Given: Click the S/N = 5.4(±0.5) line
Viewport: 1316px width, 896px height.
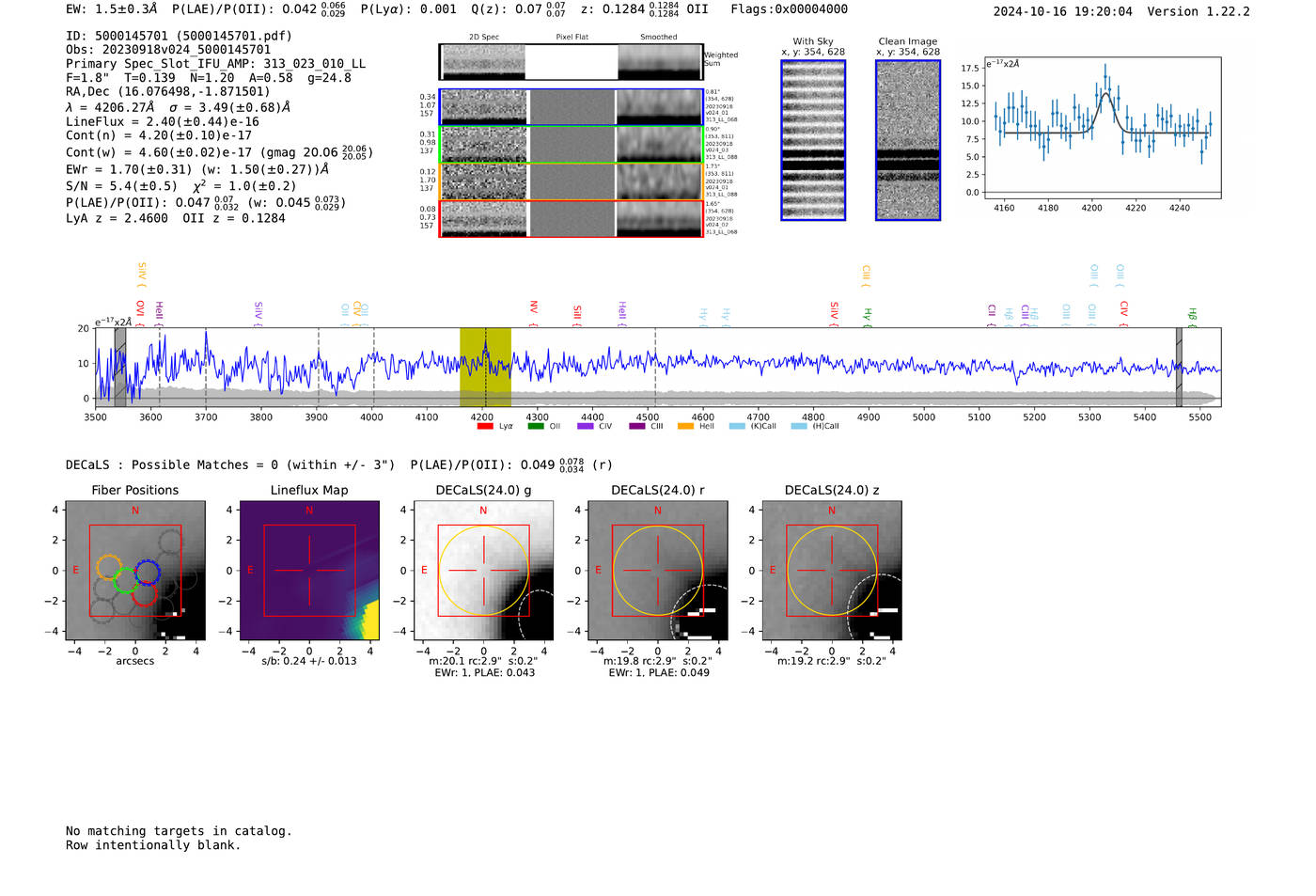Looking at the screenshot, I should 181,185.
